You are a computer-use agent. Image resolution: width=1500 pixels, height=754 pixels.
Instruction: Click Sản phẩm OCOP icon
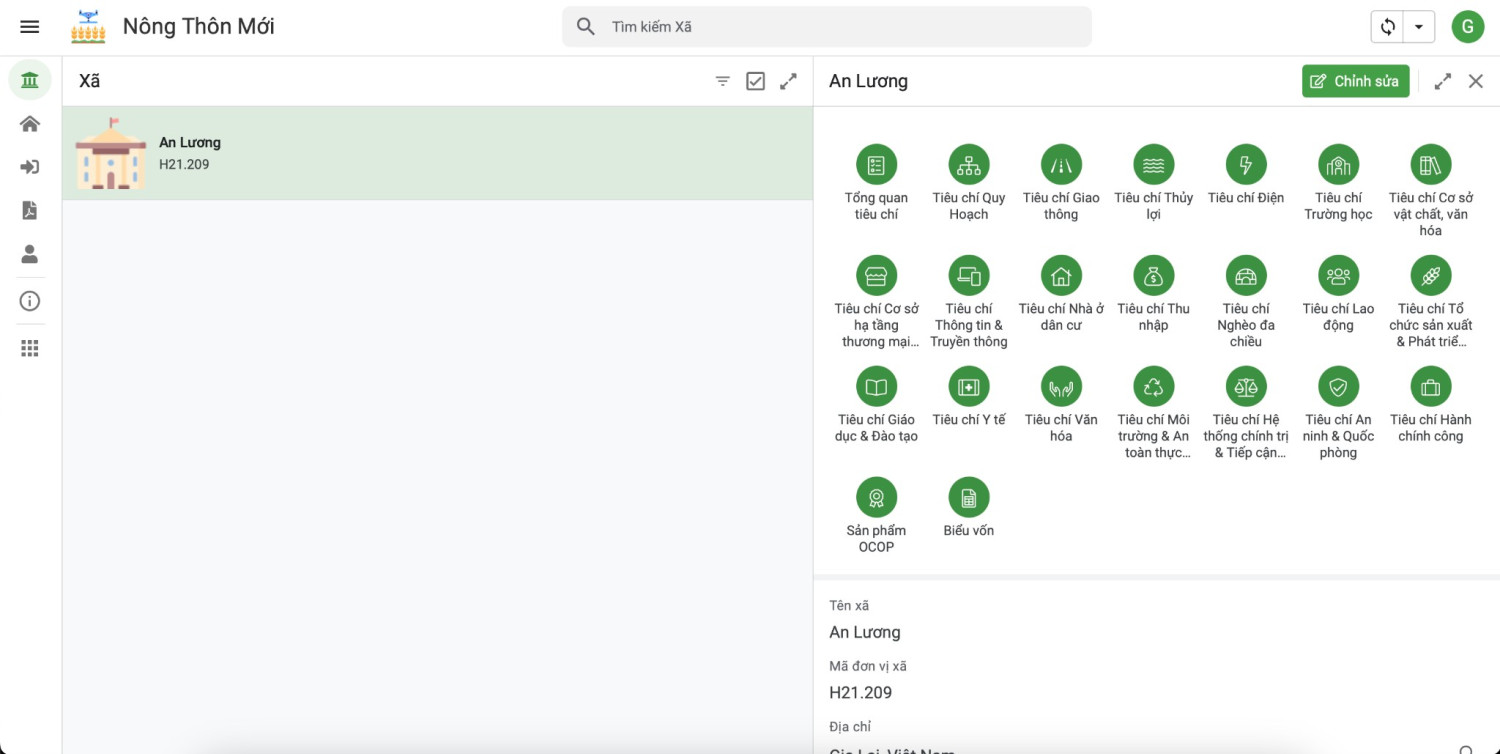(x=876, y=497)
